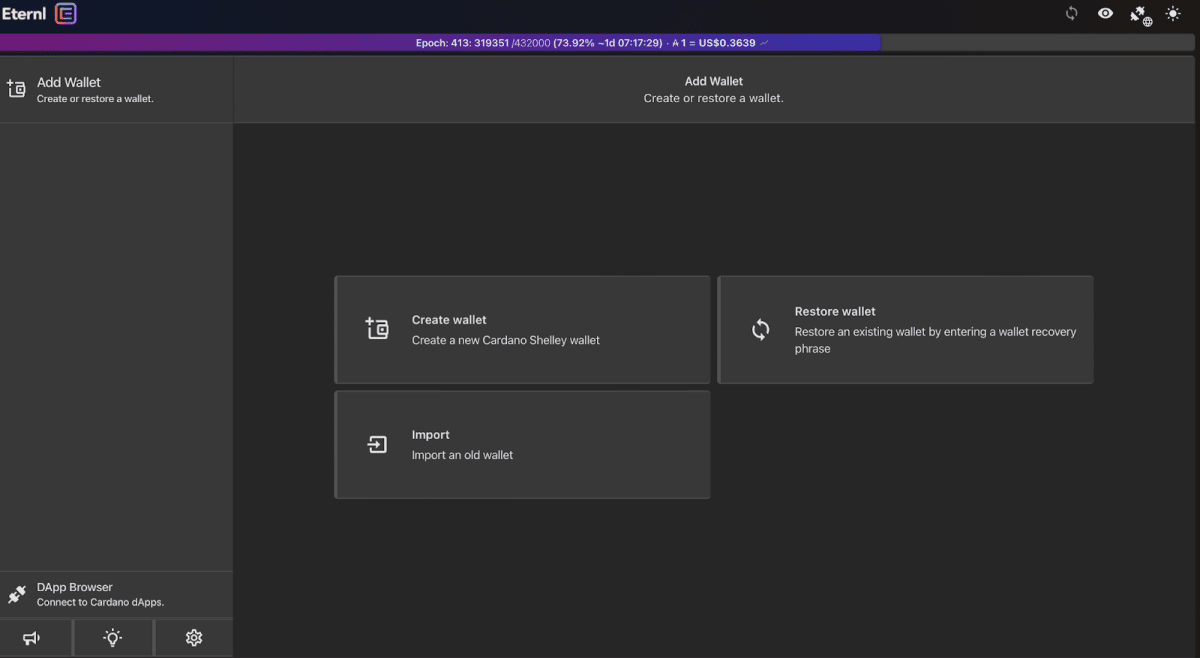This screenshot has height=658, width=1200.
Task: Select the Add Wallet icon in the sidebar
Action: (16, 88)
